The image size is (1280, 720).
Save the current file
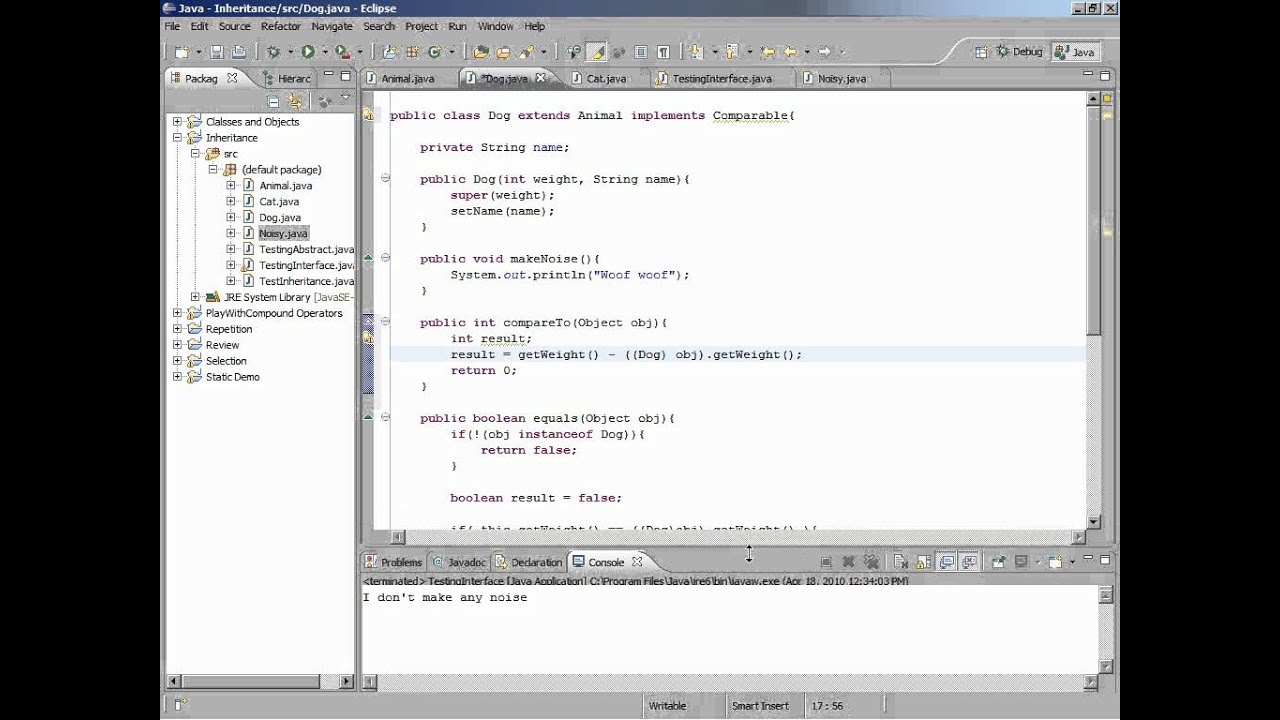point(217,52)
